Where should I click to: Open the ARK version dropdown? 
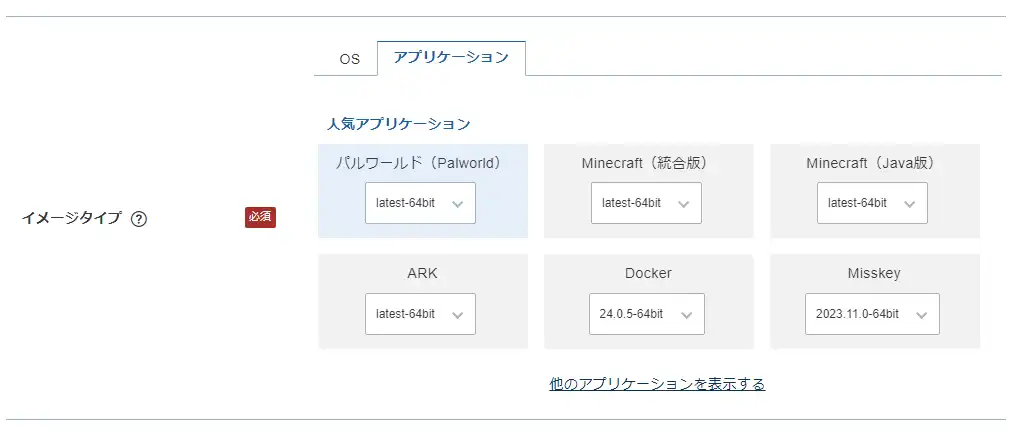[x=420, y=314]
